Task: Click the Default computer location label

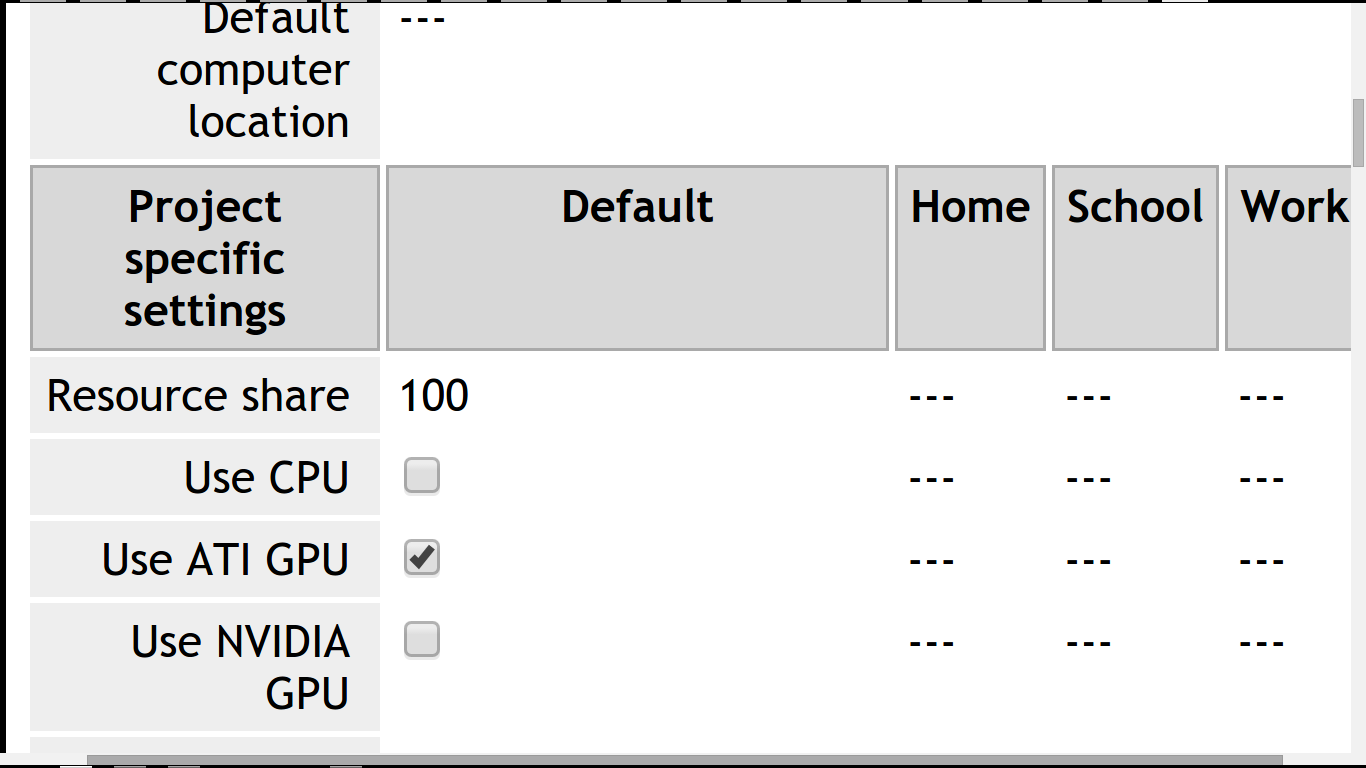Action: coord(252,70)
